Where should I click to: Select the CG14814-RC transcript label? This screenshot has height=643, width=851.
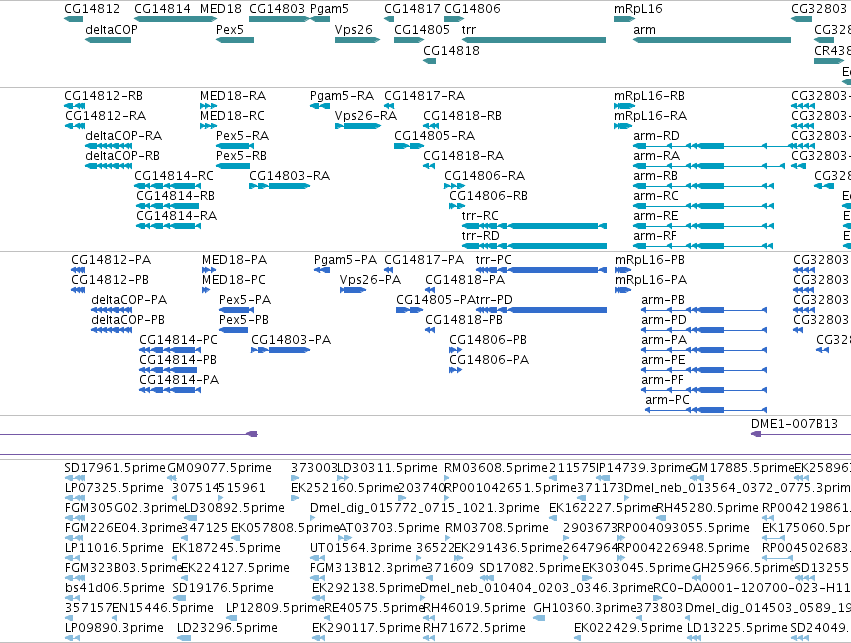174,176
